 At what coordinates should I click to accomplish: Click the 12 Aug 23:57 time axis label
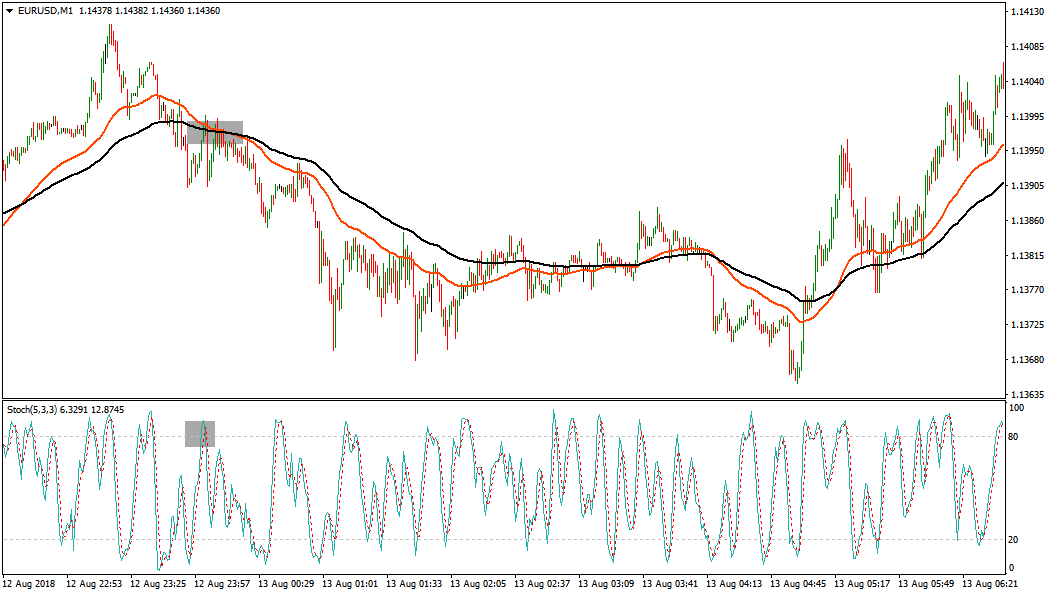tap(223, 582)
